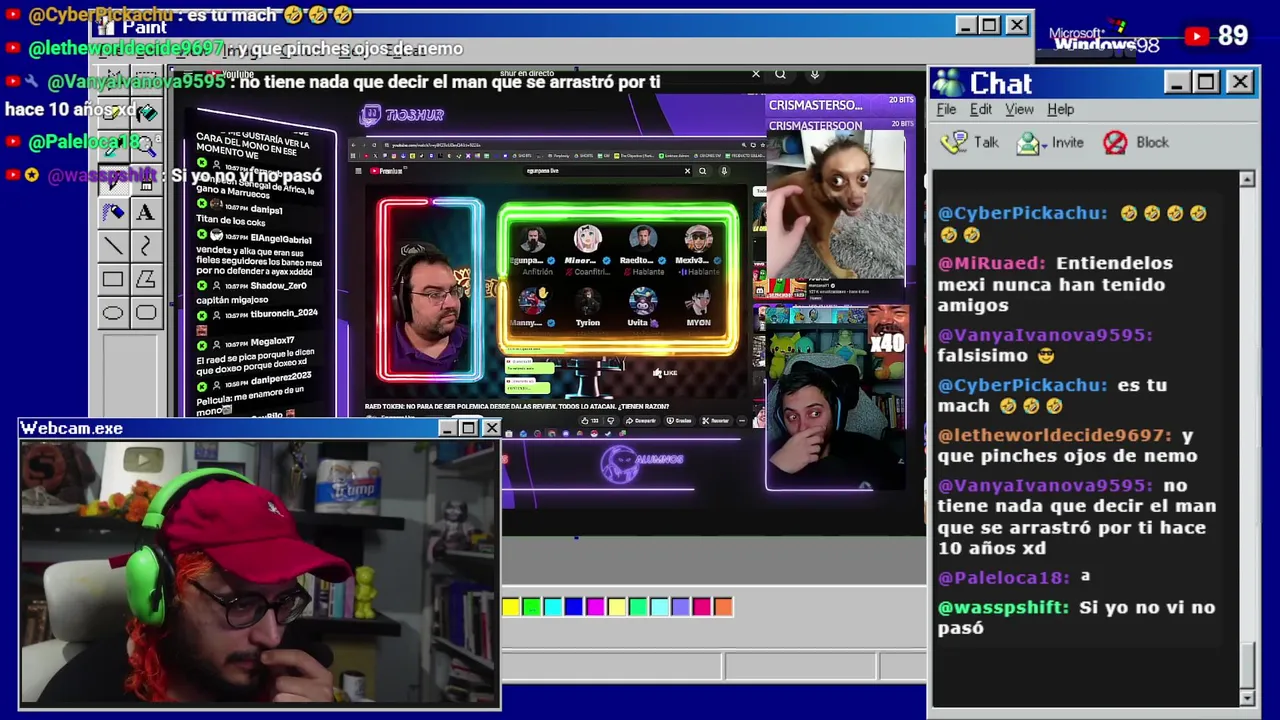Screen dimensions: 1280x720
Task: Pick the Curve tool in Paint
Action: (145, 246)
